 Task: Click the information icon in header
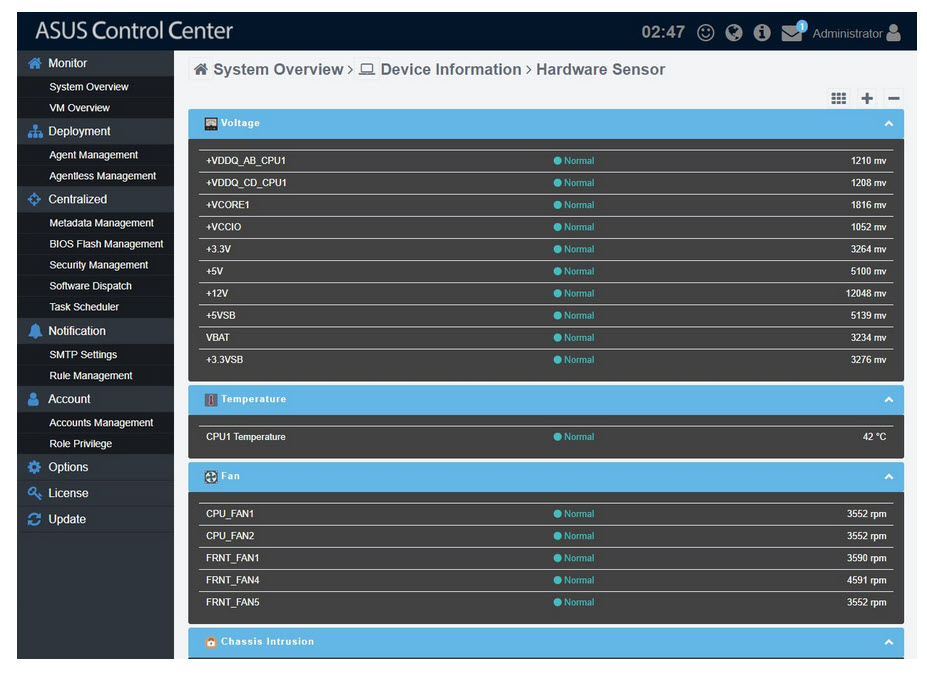[761, 33]
